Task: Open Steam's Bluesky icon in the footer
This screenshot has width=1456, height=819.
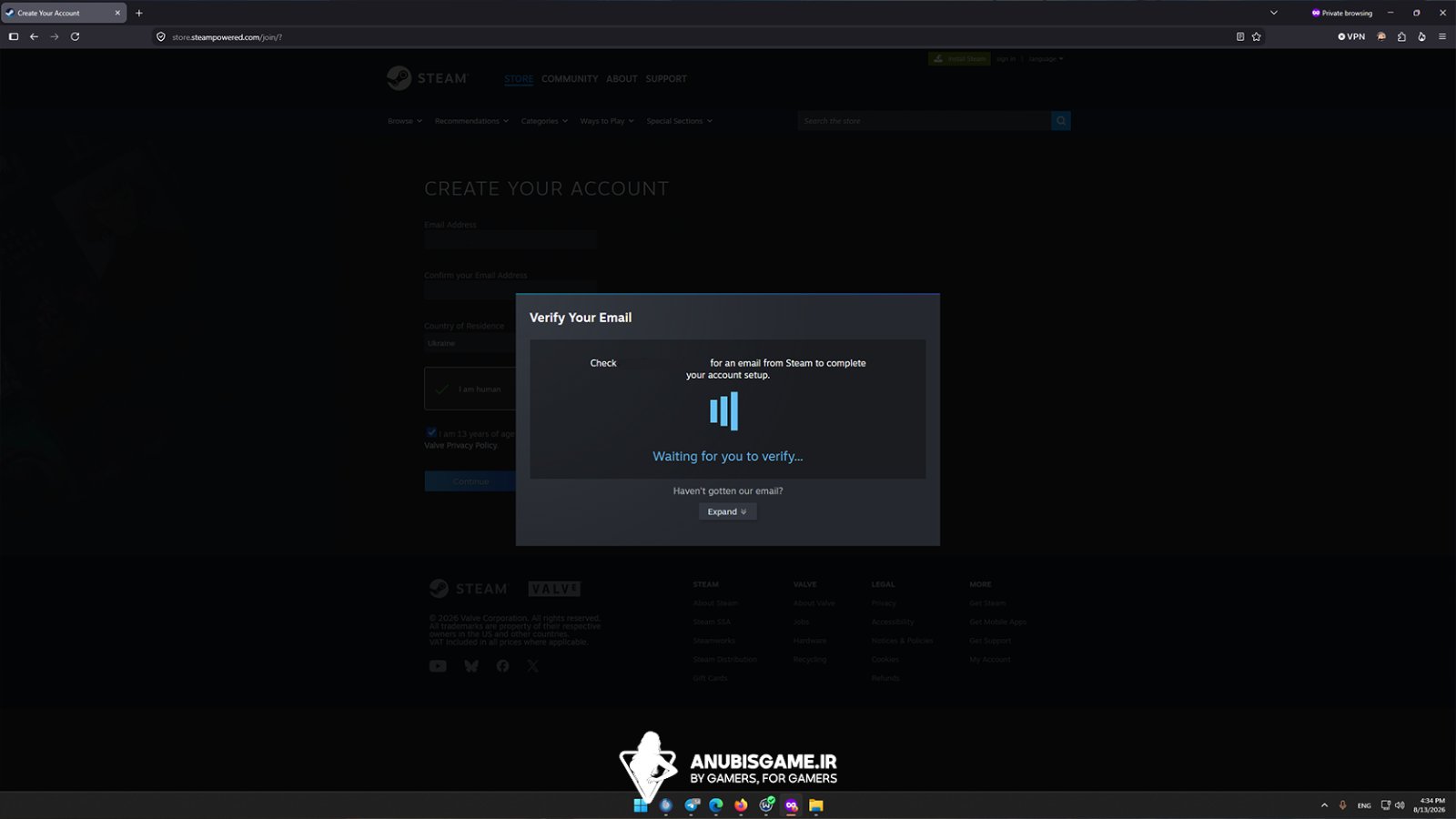Action: (x=471, y=666)
